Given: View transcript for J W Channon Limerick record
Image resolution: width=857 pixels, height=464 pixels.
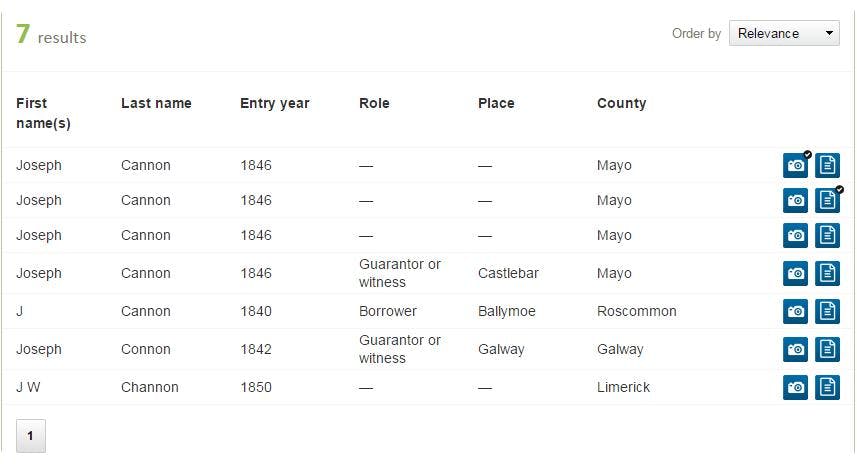Looking at the screenshot, I should (x=827, y=387).
